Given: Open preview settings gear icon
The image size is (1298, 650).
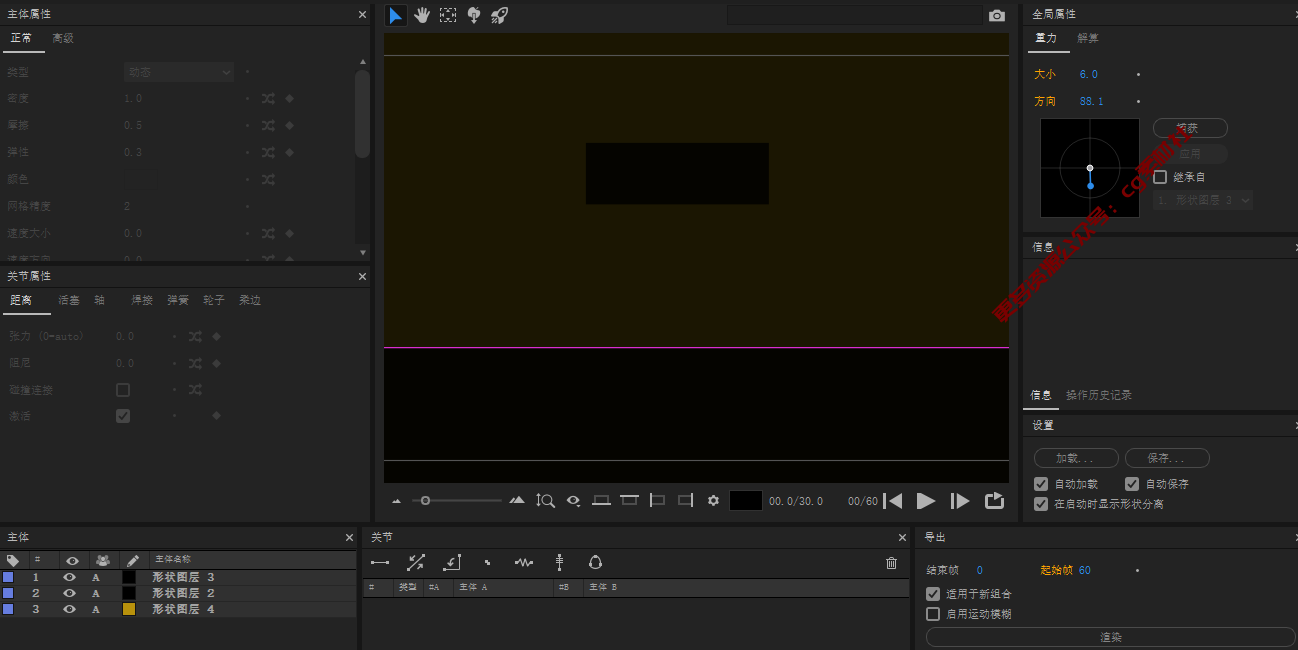Looking at the screenshot, I should (x=713, y=500).
